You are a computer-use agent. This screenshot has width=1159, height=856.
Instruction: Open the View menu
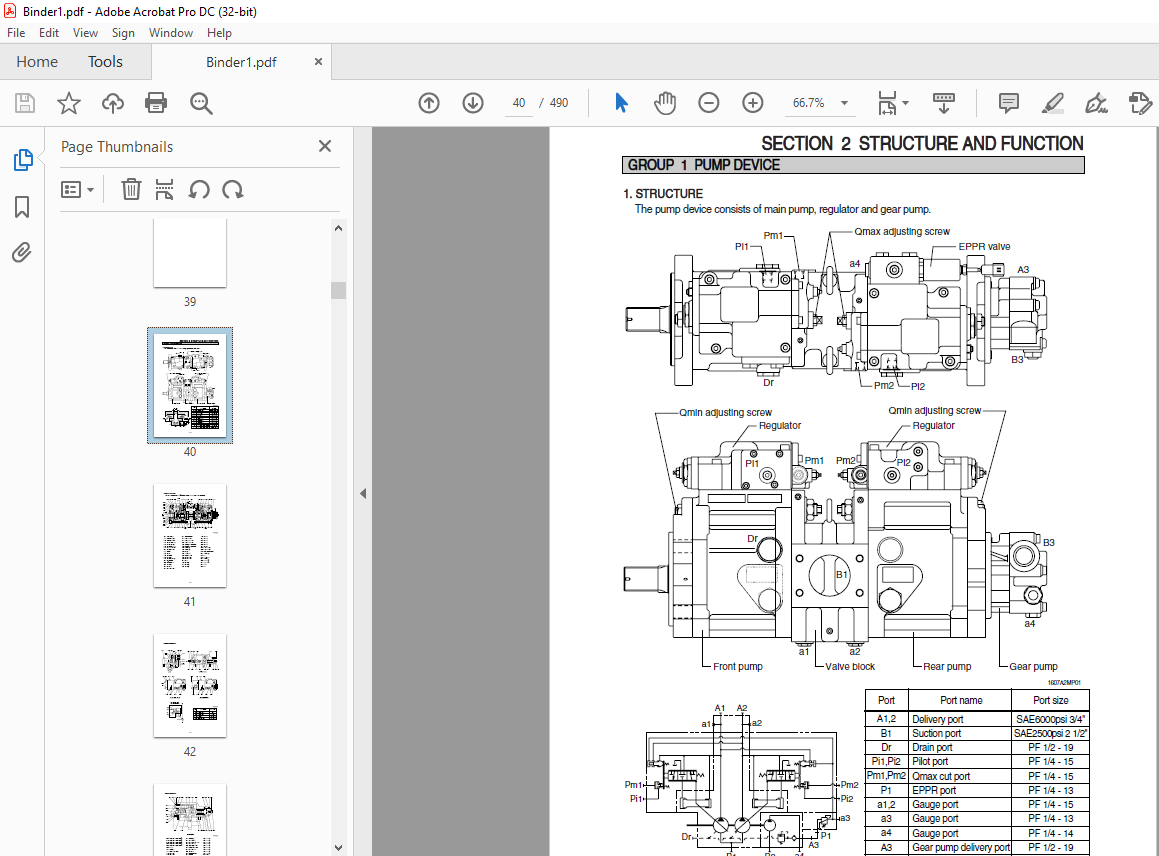coord(85,33)
